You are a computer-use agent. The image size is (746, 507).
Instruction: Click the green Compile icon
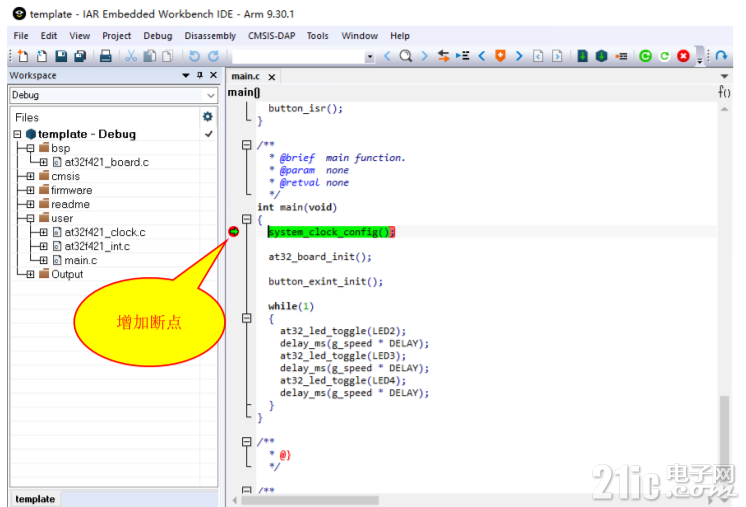tap(582, 56)
